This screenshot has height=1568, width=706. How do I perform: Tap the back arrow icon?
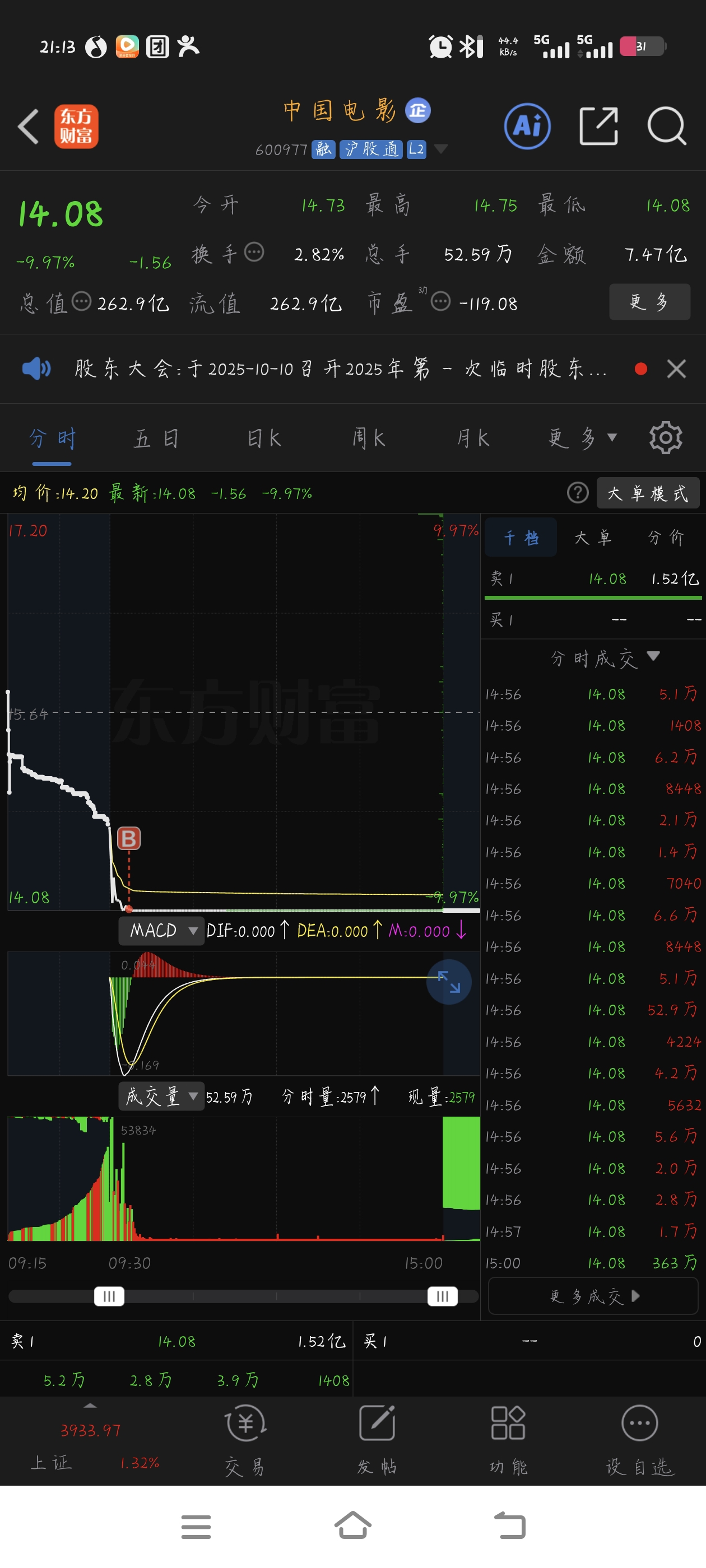point(28,127)
